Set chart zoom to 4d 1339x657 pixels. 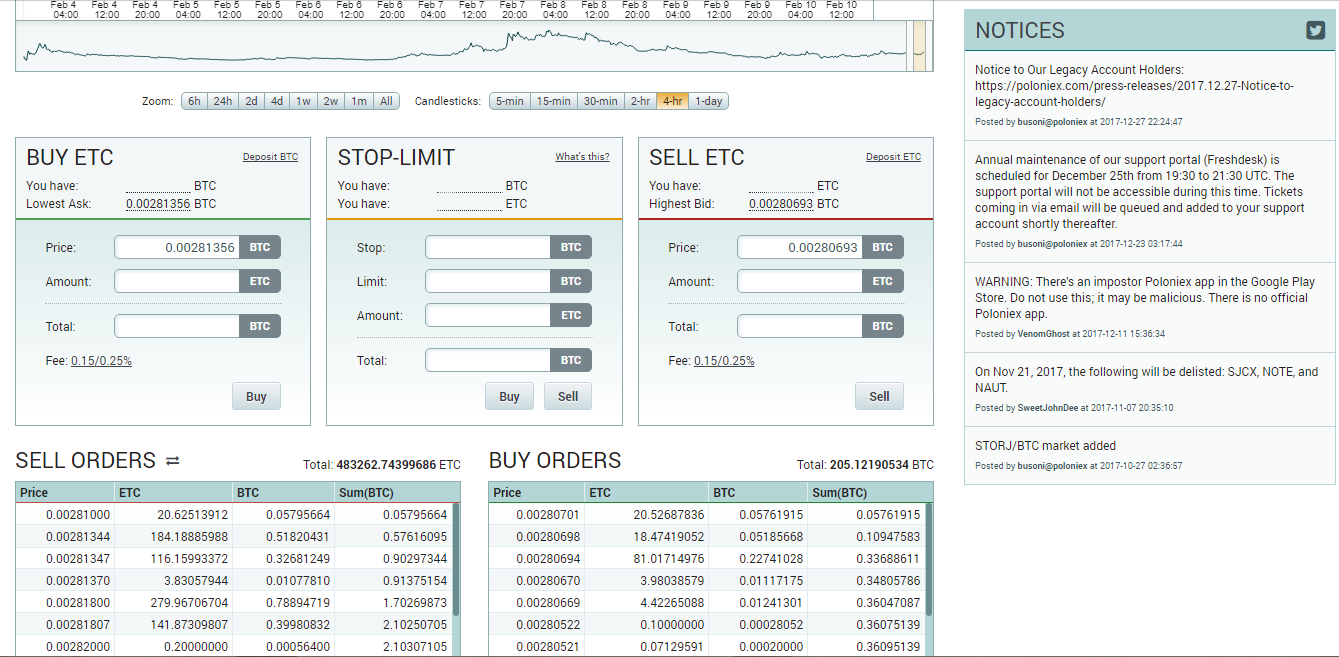tap(277, 101)
